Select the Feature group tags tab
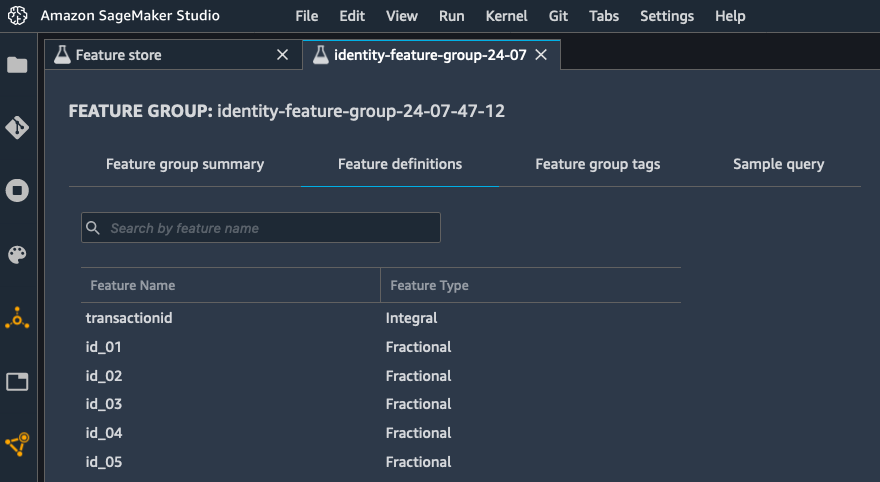Viewport: 880px width, 482px height. (x=598, y=164)
